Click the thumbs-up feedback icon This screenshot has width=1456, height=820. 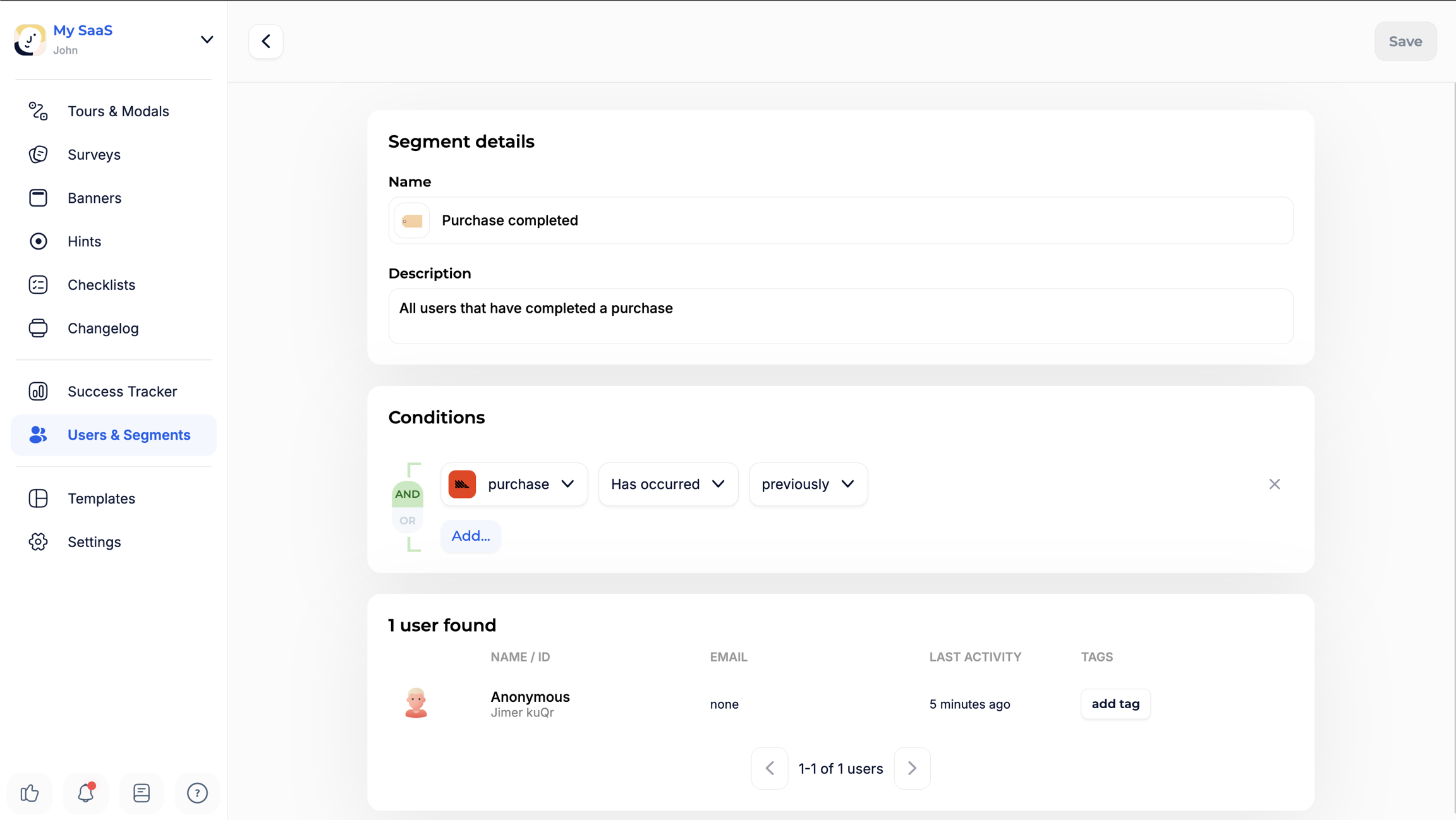click(30, 793)
